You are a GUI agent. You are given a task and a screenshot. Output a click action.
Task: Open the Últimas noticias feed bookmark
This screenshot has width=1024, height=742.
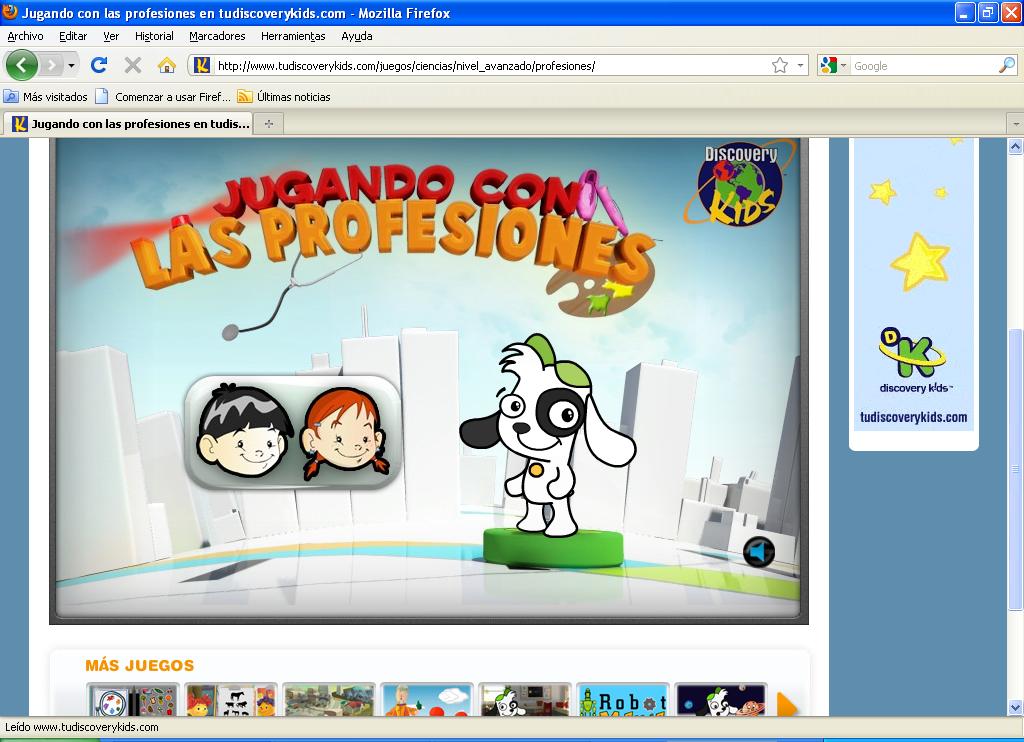point(284,97)
